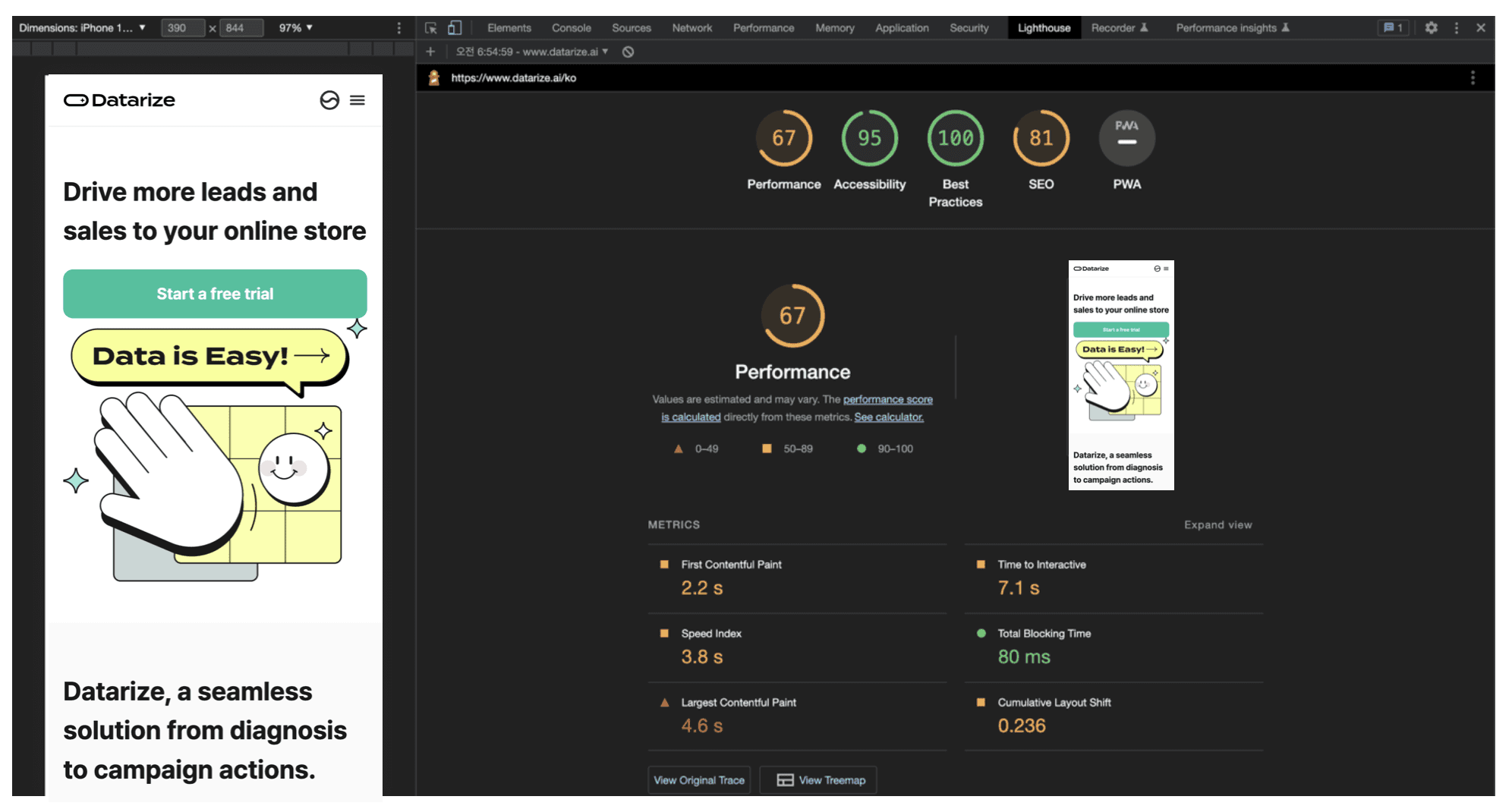The width and height of the screenshot is (1512, 809).
Task: Click the 50–89 score legend
Action: 788,449
